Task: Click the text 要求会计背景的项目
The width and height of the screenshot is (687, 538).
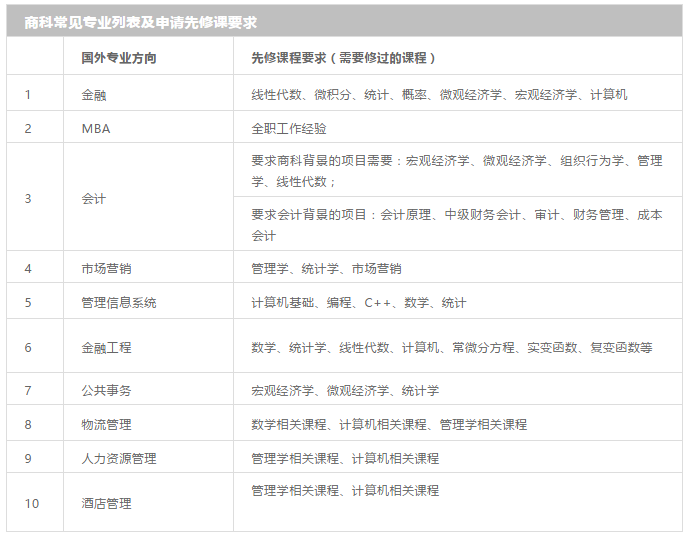Action: tap(308, 215)
